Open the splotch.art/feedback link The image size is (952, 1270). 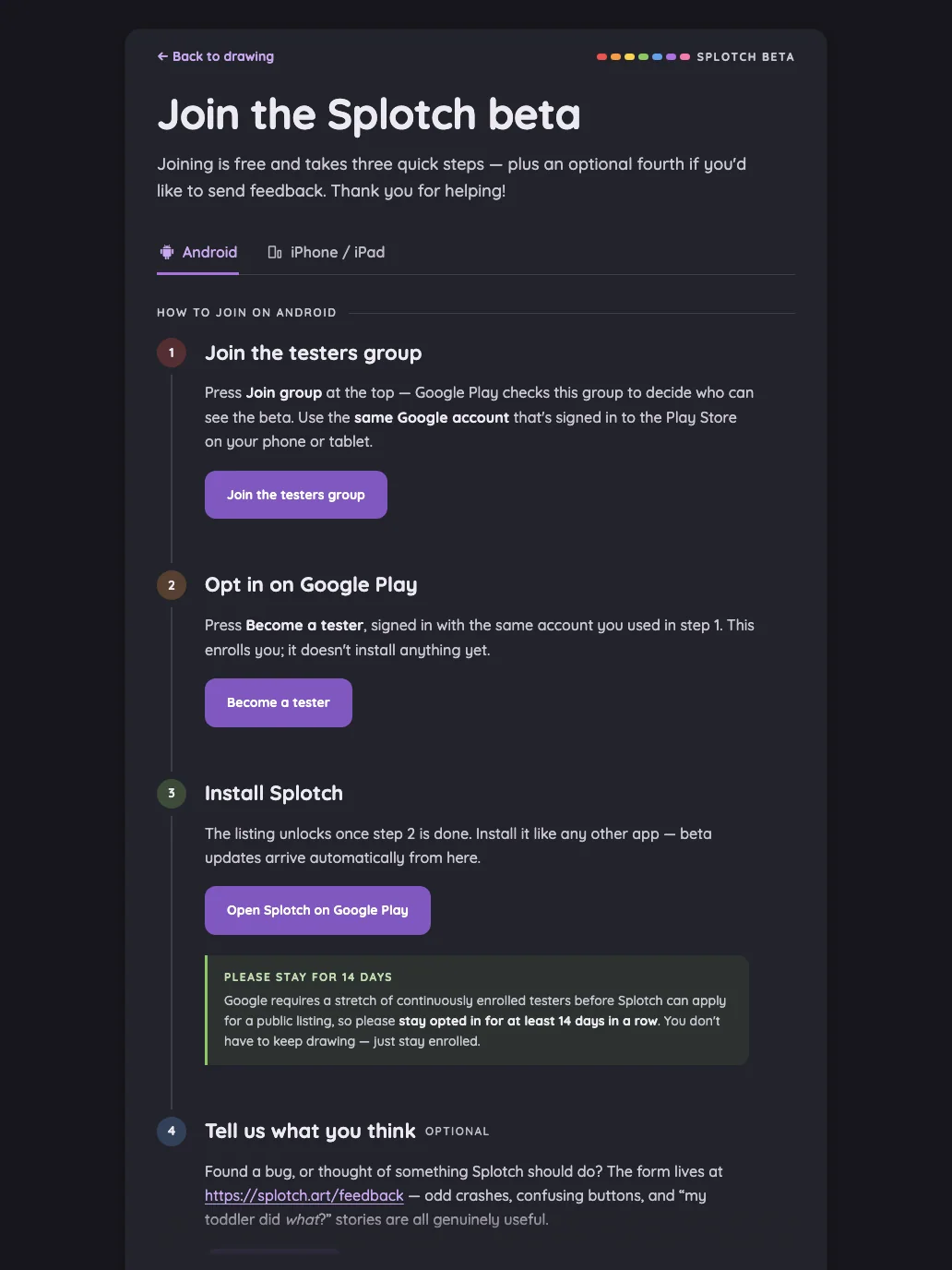click(304, 1195)
